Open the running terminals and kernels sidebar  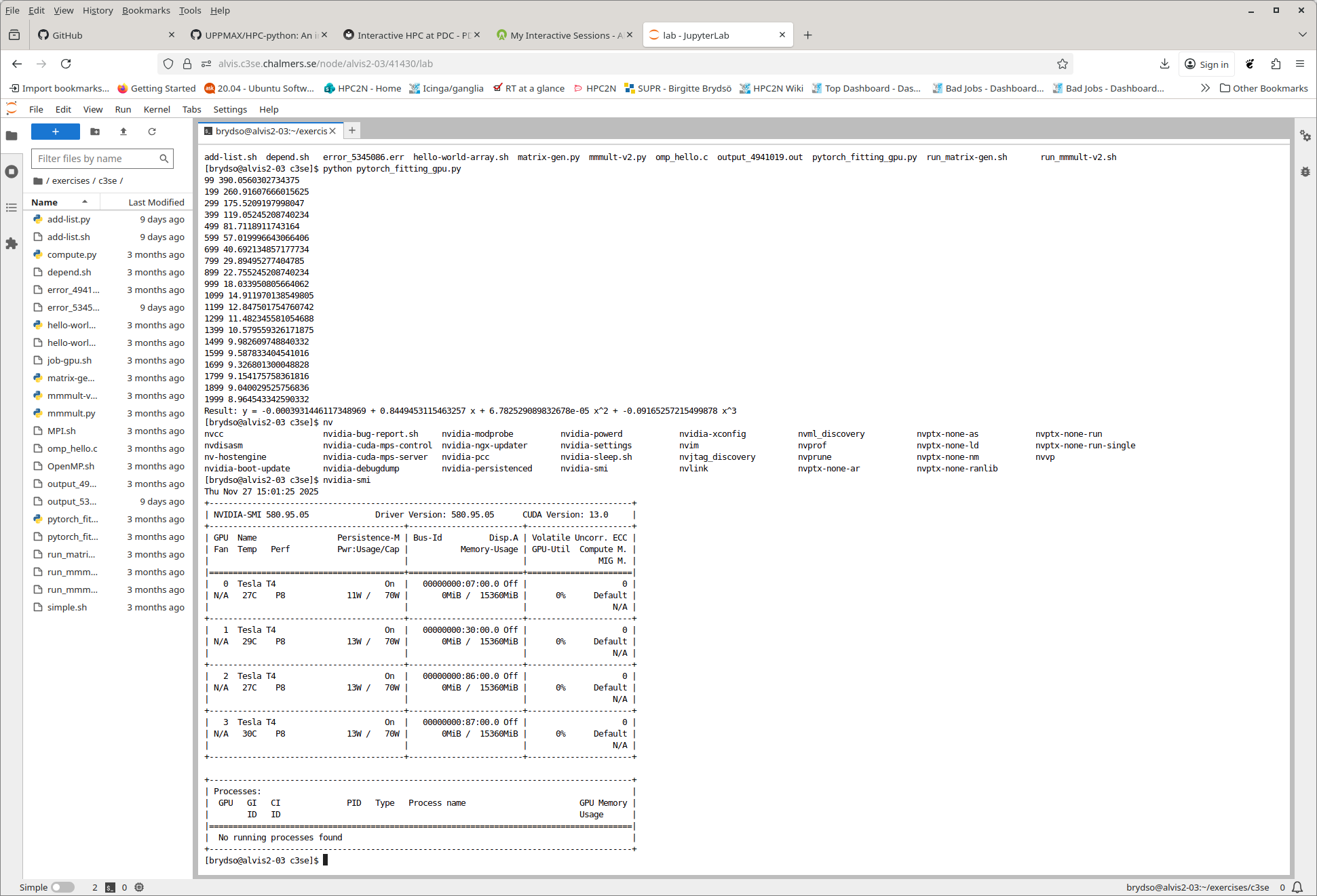point(12,172)
